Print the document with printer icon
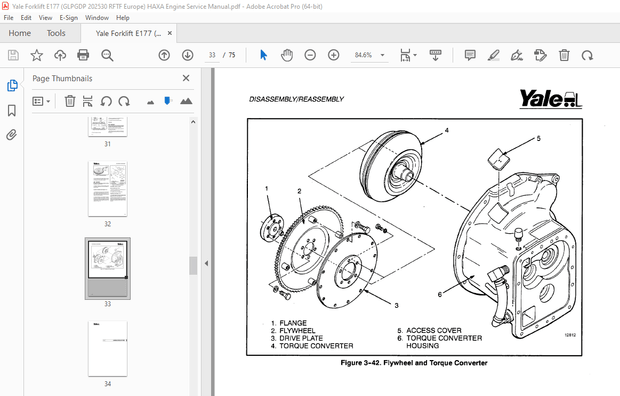 [83, 55]
